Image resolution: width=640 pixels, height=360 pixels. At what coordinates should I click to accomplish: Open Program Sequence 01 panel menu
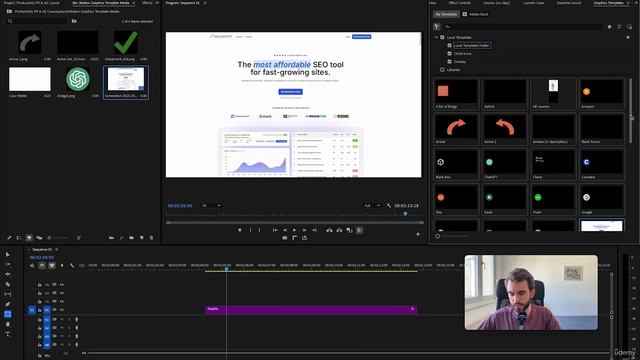pyautogui.click(x=205, y=3)
